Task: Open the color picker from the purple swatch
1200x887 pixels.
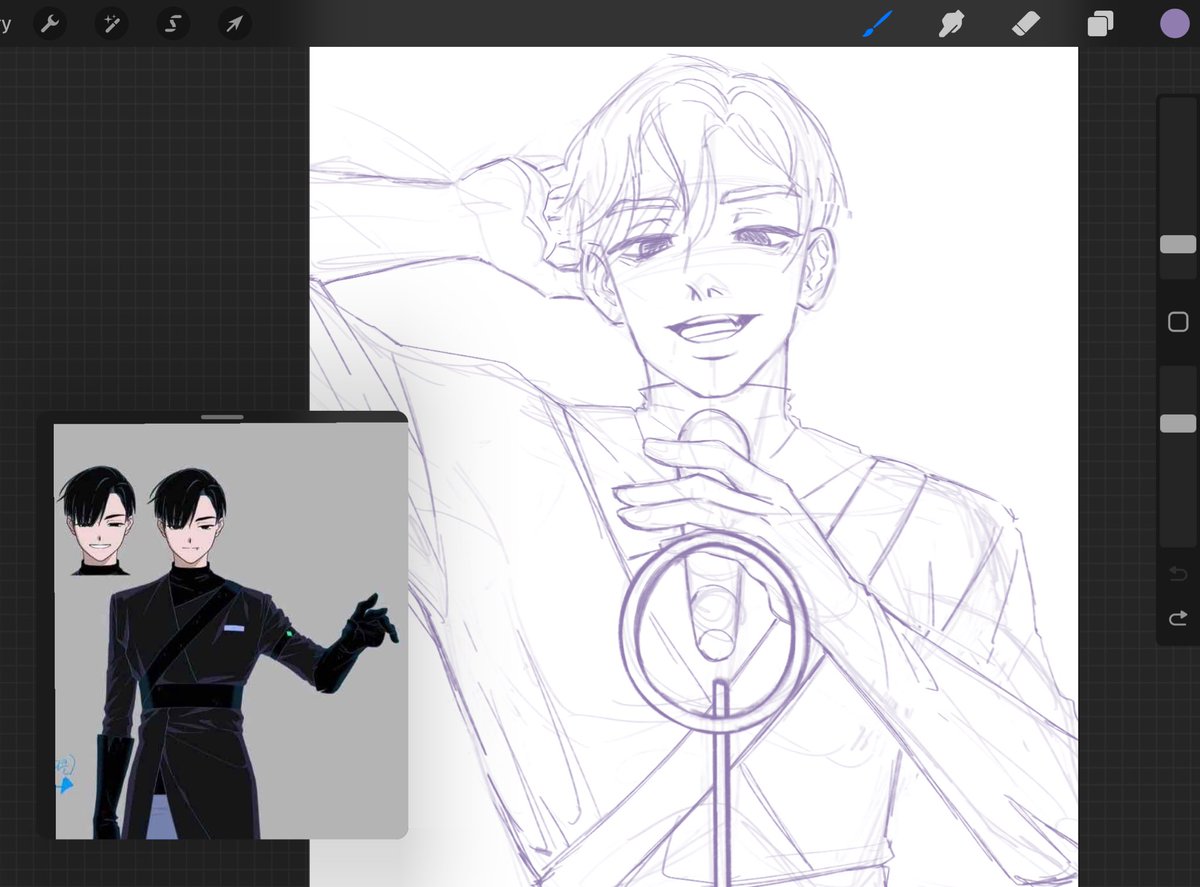Action: click(x=1174, y=23)
